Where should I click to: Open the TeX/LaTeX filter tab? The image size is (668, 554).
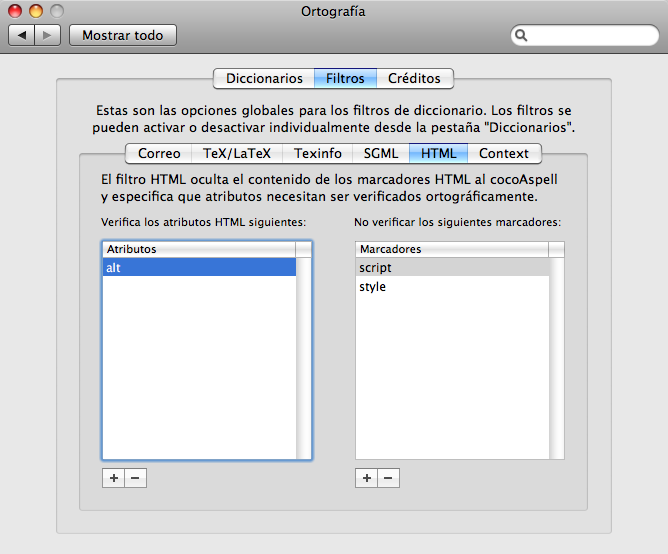[237, 153]
